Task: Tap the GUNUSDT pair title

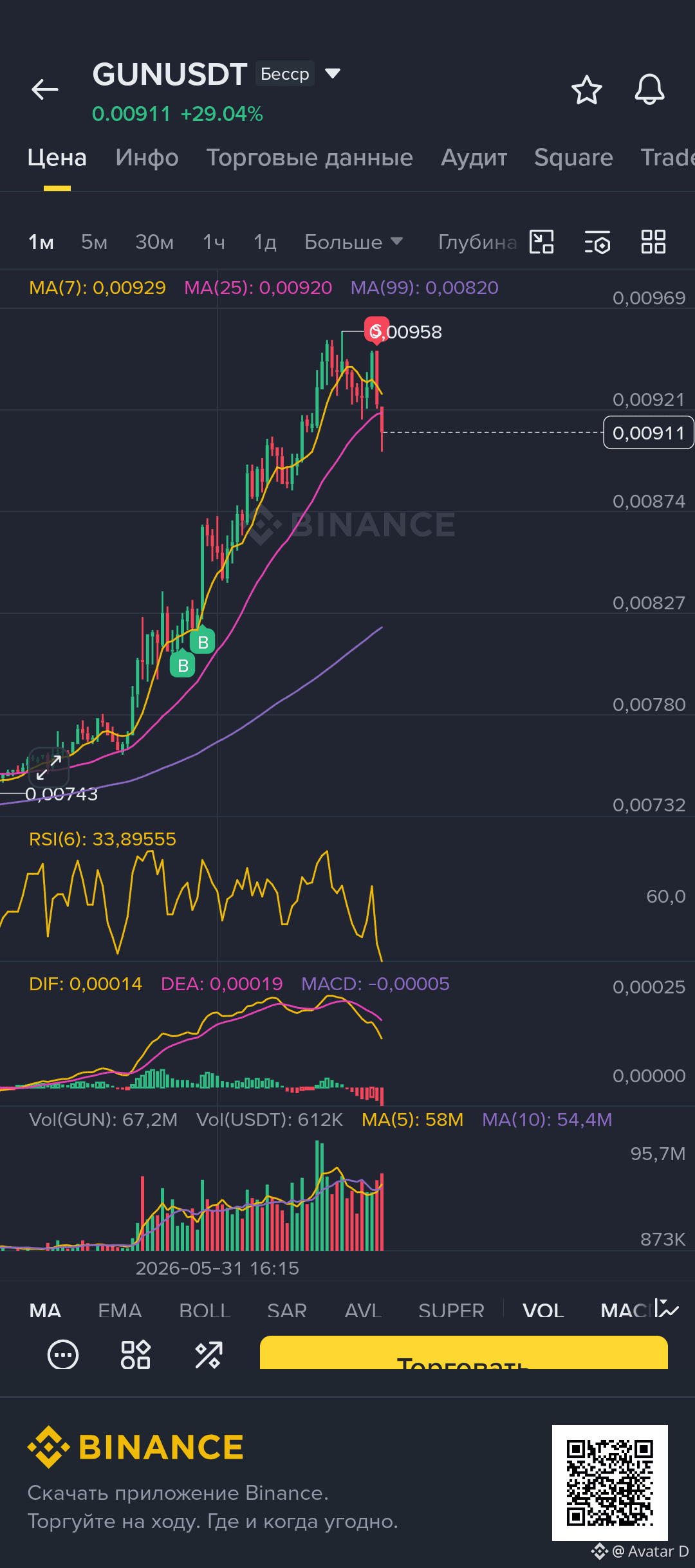Action: [x=170, y=74]
